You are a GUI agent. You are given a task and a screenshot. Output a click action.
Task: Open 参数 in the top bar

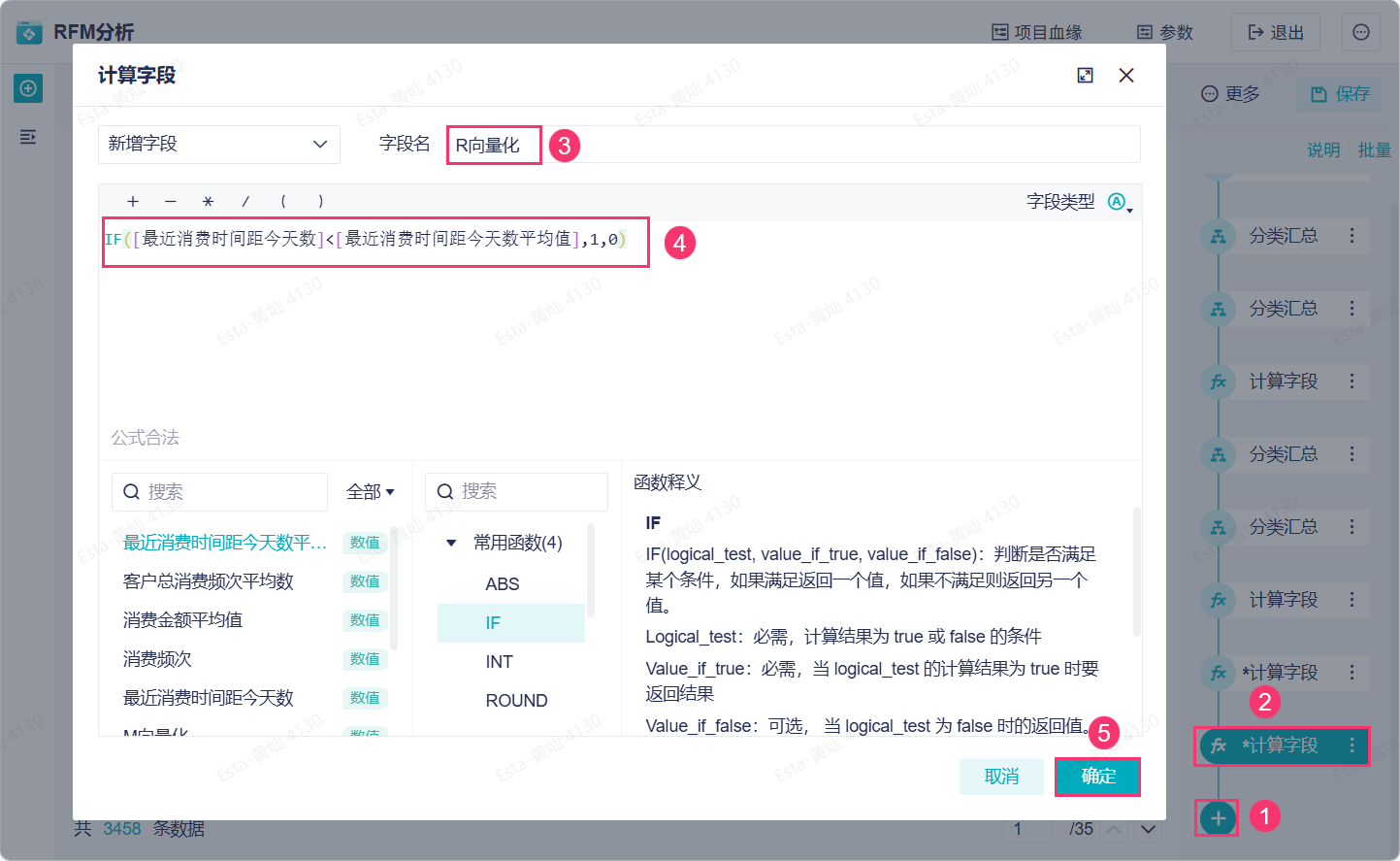[x=1164, y=33]
